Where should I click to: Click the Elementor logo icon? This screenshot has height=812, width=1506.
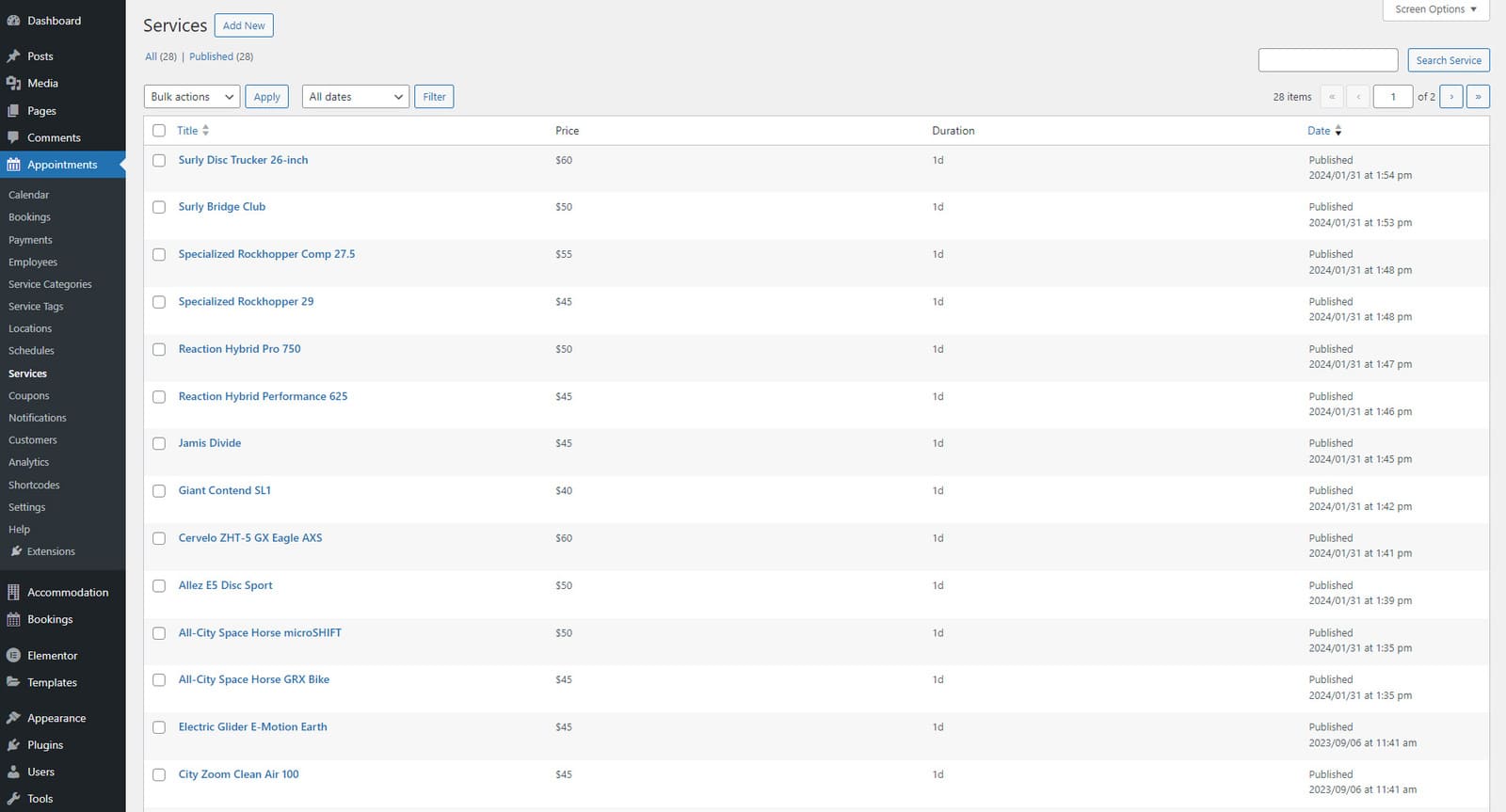[13, 656]
